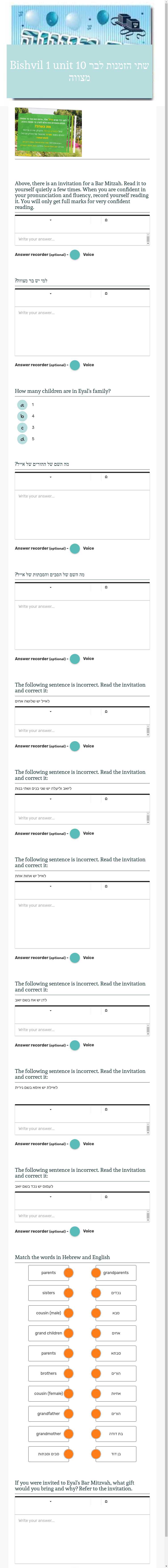
Task: Insert special character in the parents' names editor
Action: point(106,477)
